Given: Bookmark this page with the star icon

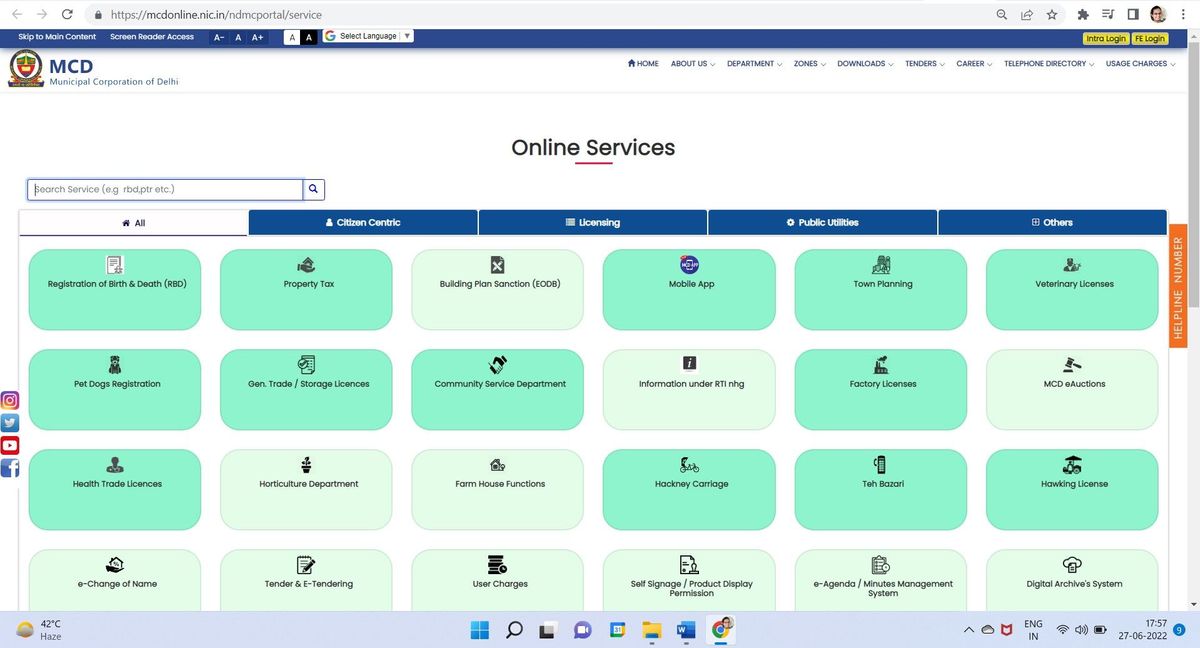Looking at the screenshot, I should (x=1052, y=15).
